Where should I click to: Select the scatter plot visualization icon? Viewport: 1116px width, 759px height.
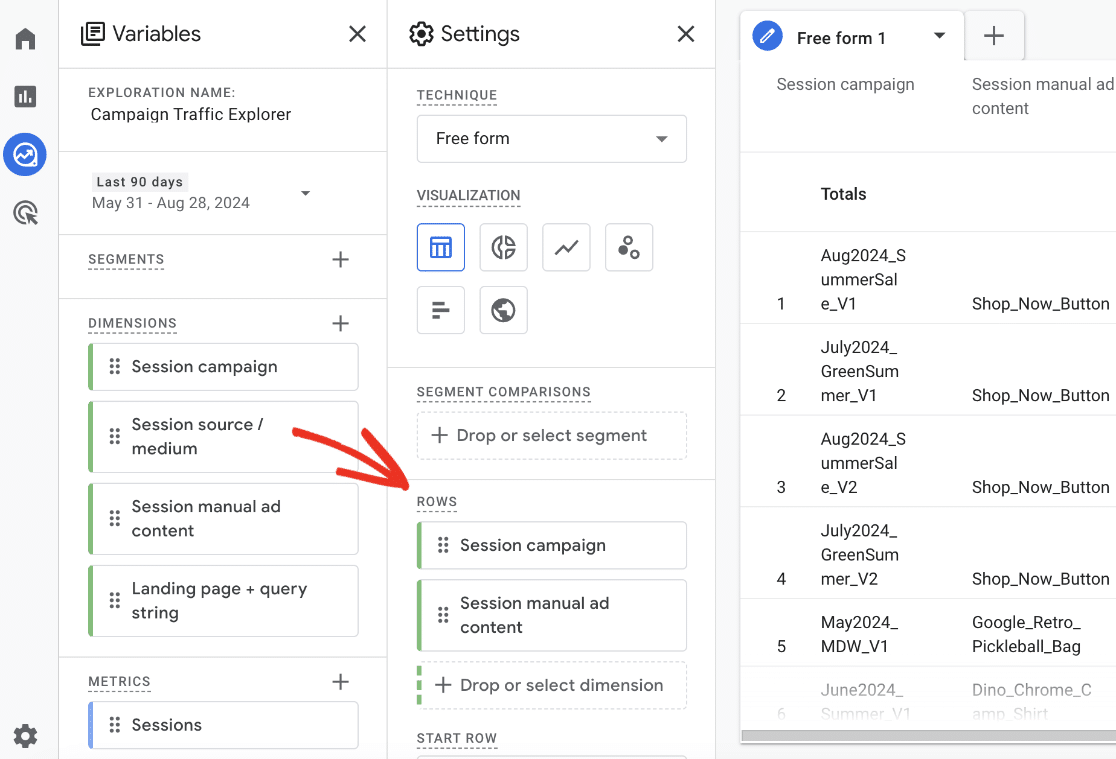(628, 247)
